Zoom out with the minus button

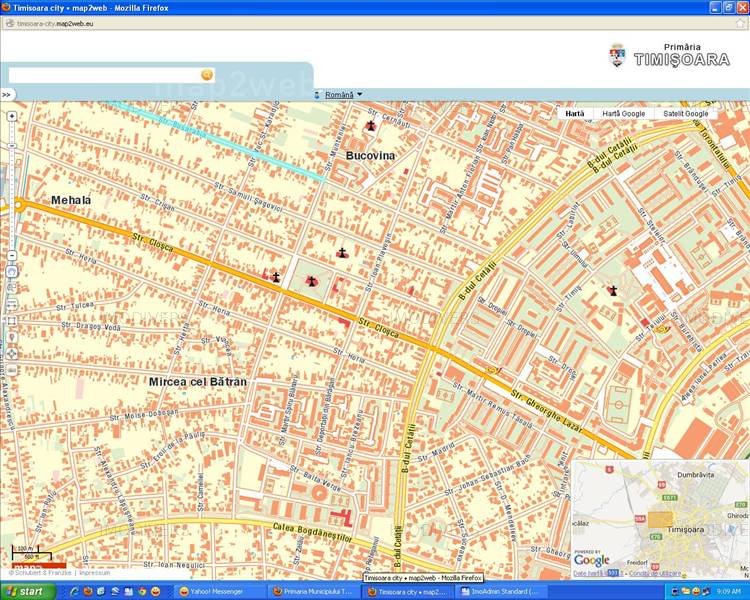point(11,253)
